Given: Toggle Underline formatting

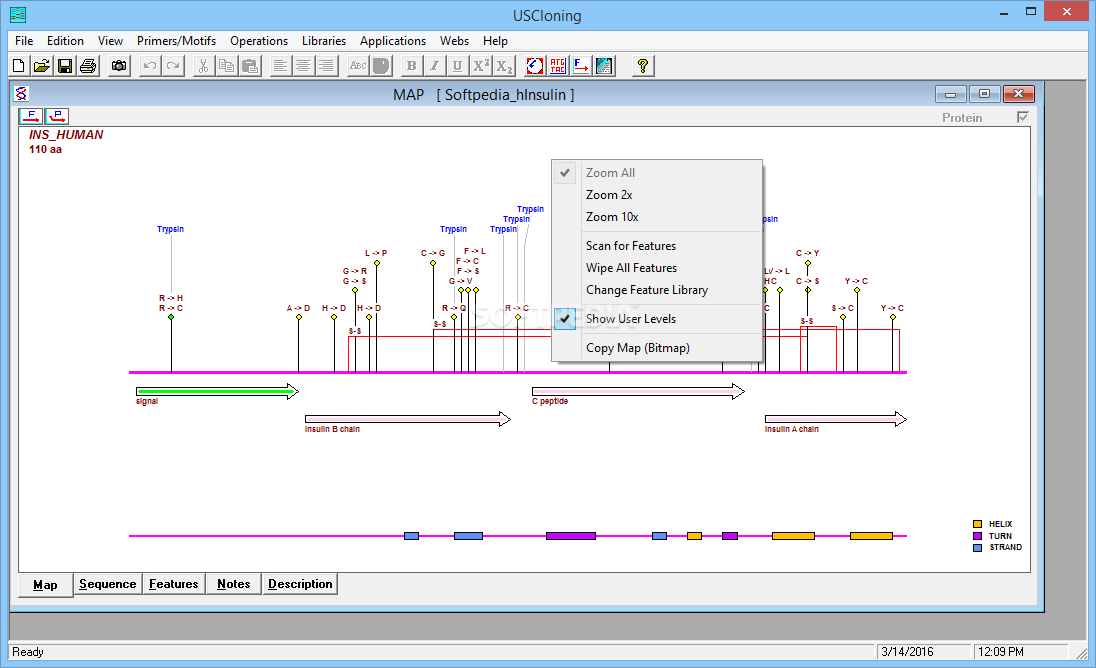Looking at the screenshot, I should pyautogui.click(x=458, y=66).
